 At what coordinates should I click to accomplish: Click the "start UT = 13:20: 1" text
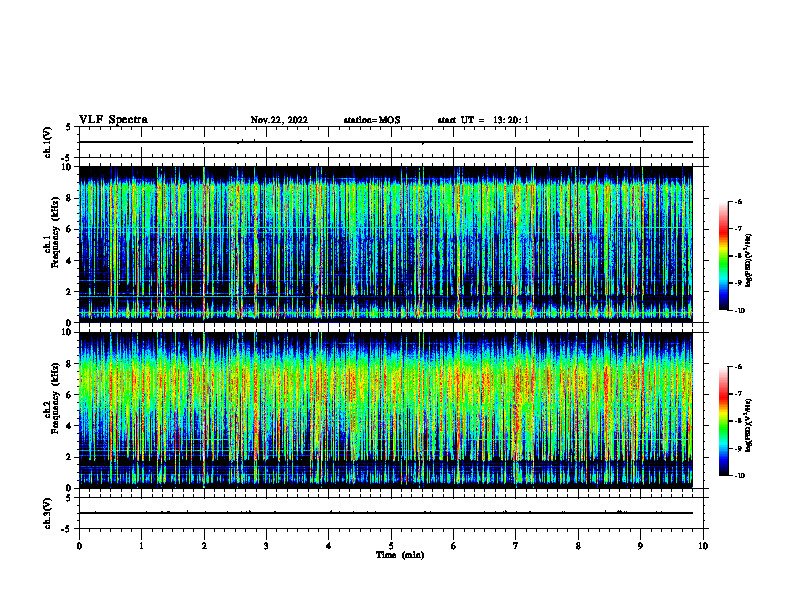[x=483, y=120]
